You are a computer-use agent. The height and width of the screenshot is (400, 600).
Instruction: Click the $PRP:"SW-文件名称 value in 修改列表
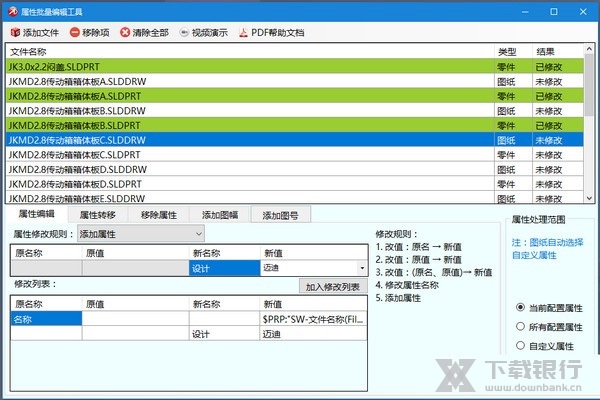coord(313,319)
